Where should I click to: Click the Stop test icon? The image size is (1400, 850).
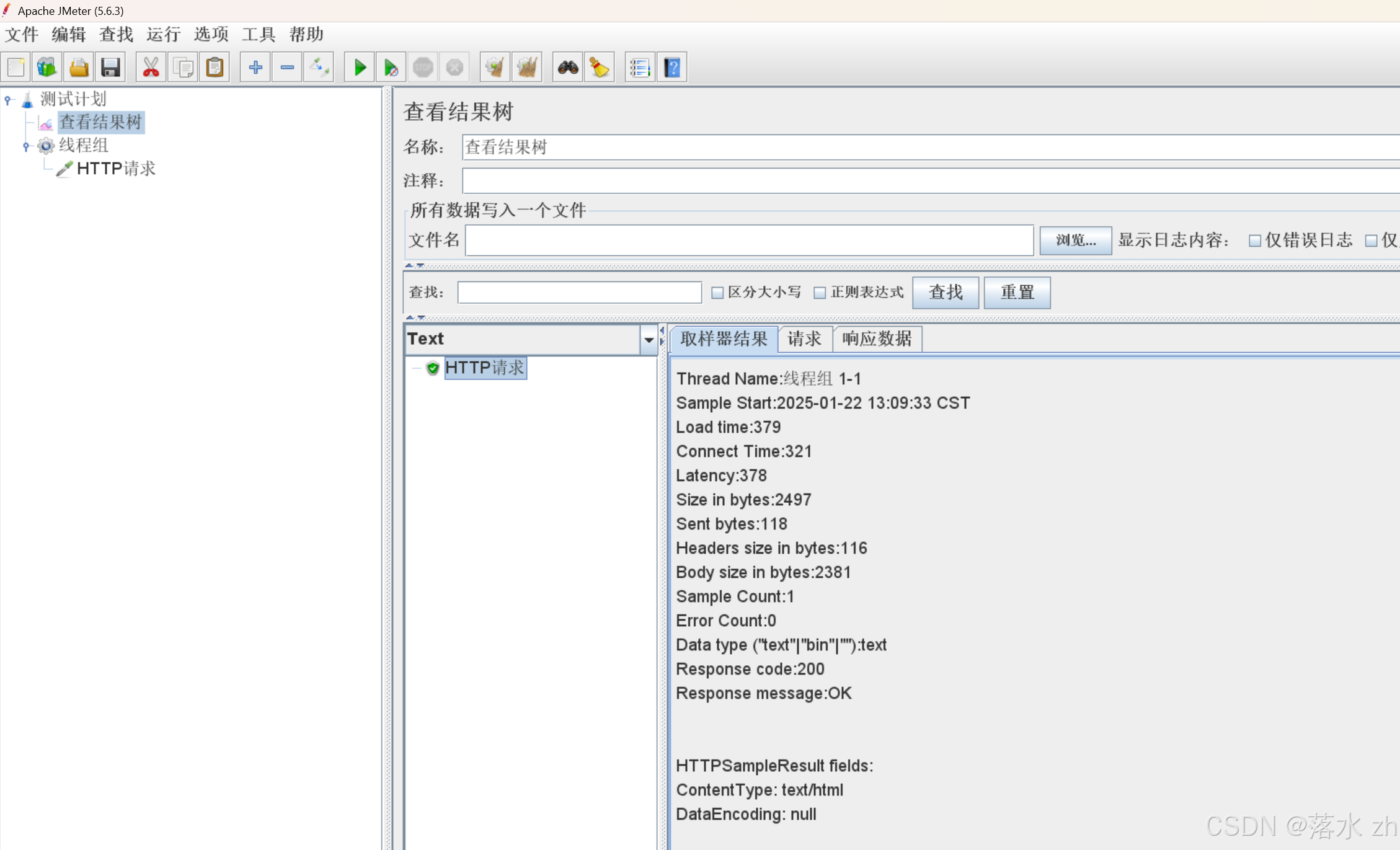click(x=423, y=67)
